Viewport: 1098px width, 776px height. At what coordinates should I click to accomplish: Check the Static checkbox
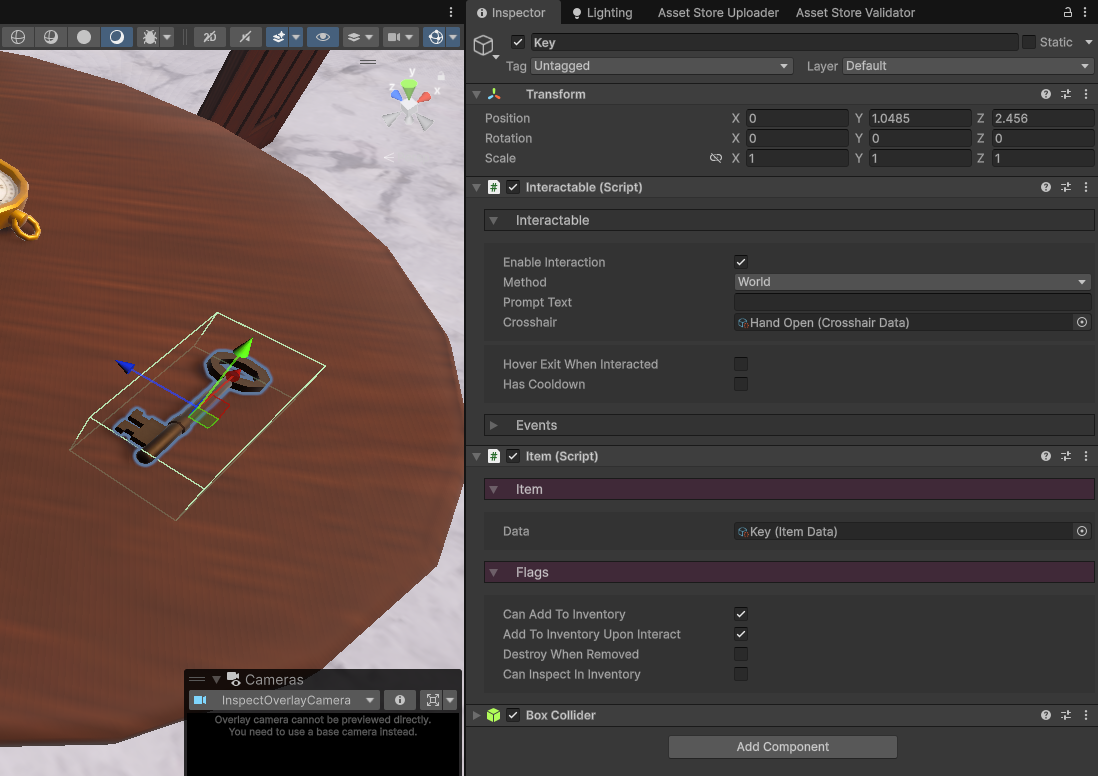1028,42
